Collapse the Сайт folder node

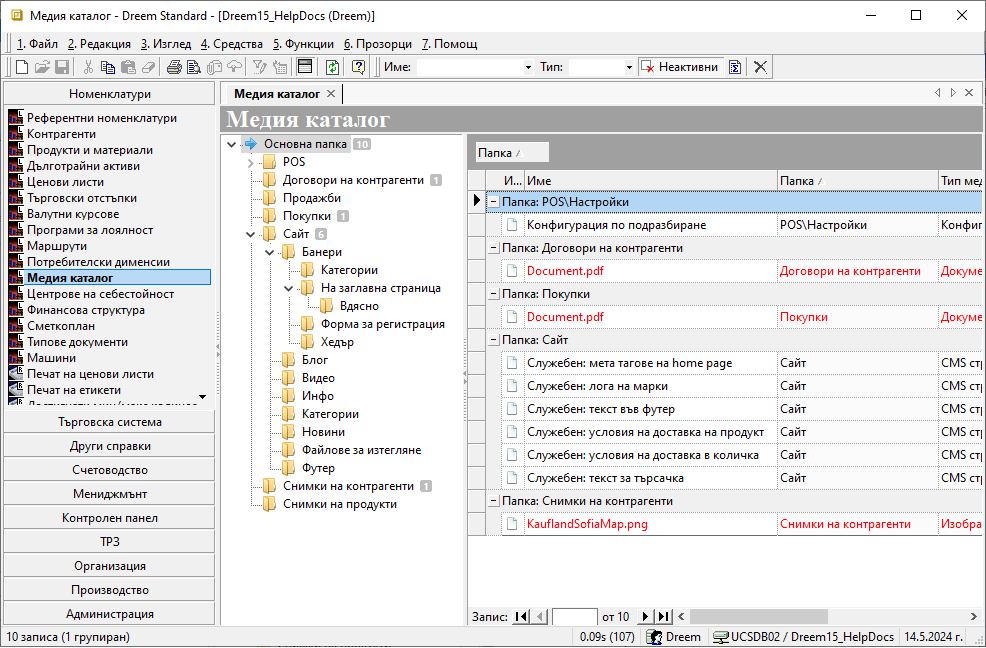pyautogui.click(x=250, y=234)
